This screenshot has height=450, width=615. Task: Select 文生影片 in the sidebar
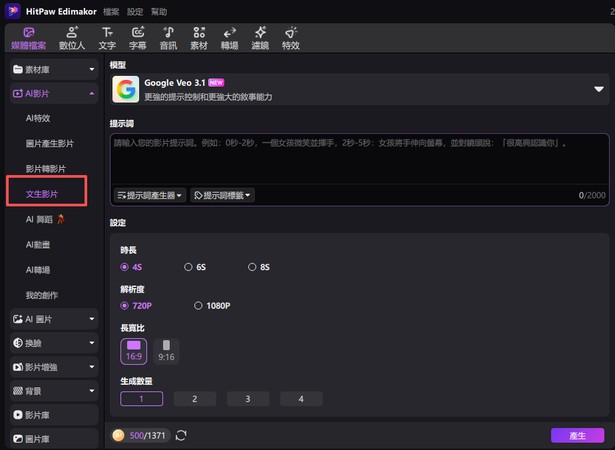tap(42, 194)
